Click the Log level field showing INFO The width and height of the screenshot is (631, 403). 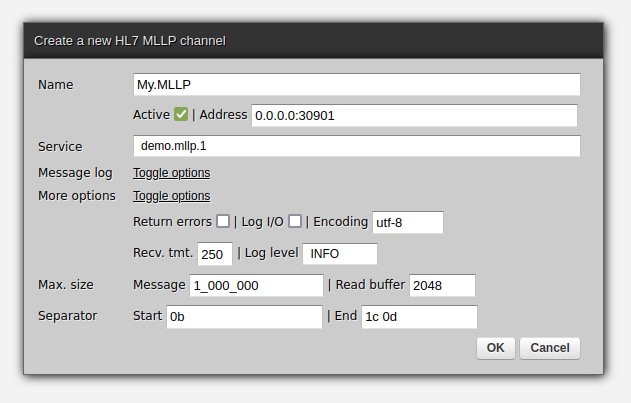(x=340, y=253)
